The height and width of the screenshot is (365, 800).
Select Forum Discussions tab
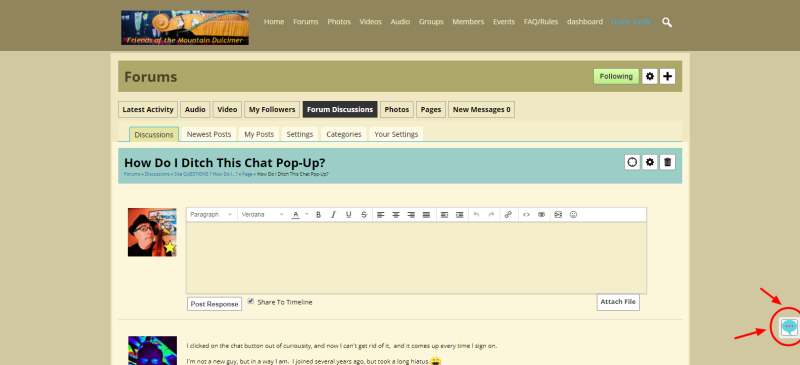click(340, 109)
